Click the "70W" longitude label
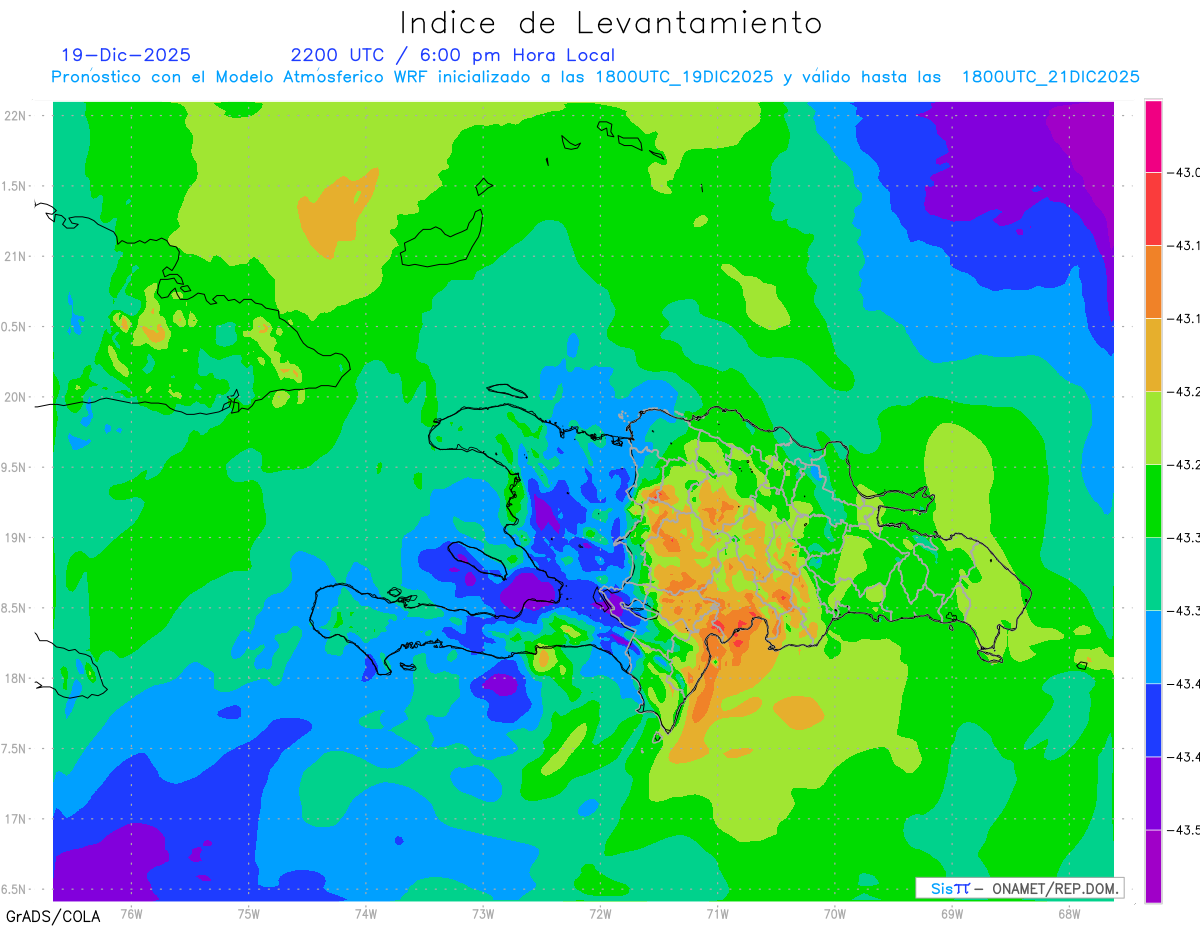This screenshot has width=1200, height=927. (x=835, y=912)
